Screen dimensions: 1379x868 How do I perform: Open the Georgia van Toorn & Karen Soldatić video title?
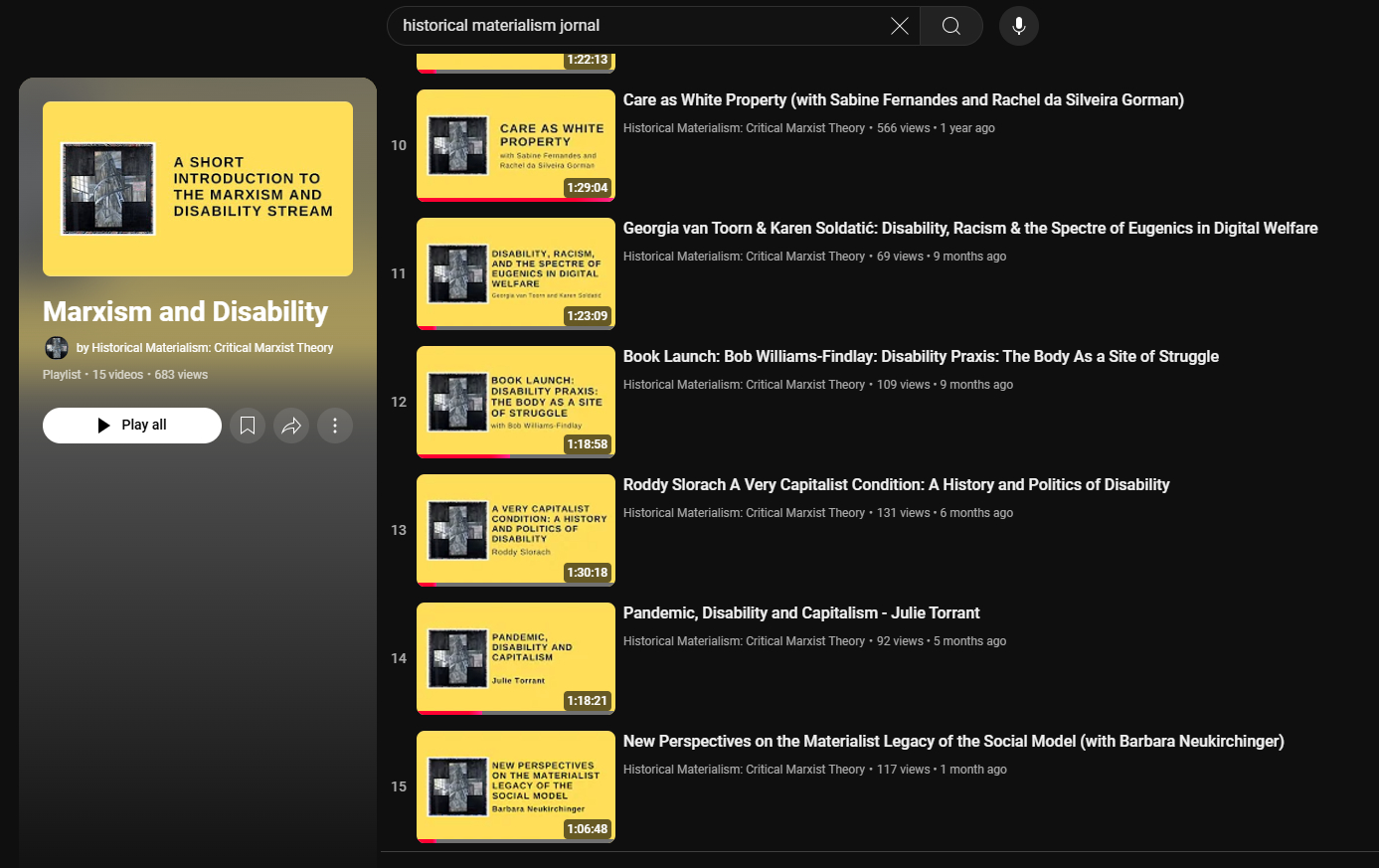tap(969, 229)
